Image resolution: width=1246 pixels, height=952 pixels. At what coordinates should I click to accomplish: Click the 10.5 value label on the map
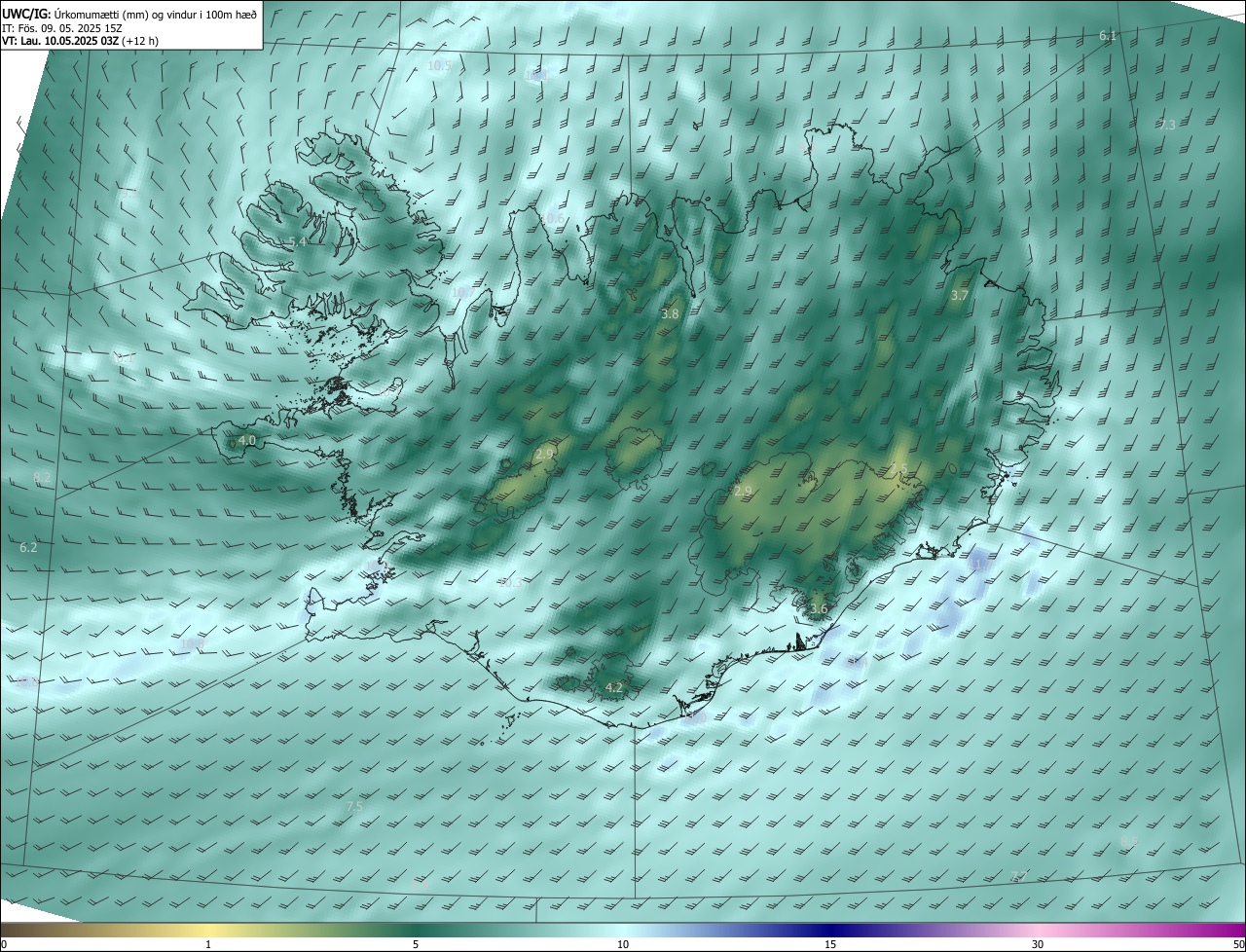click(440, 65)
